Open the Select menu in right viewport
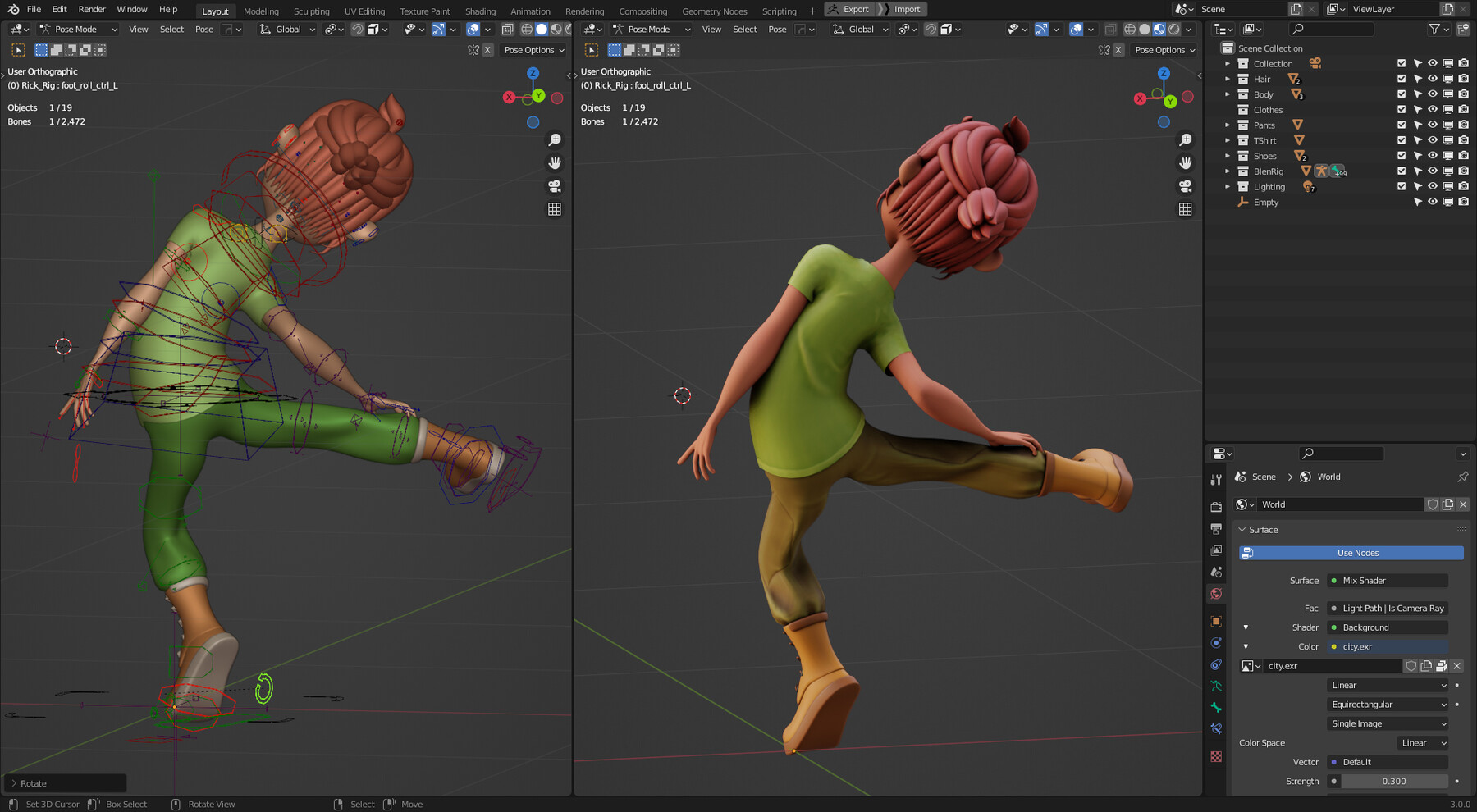 pyautogui.click(x=745, y=30)
